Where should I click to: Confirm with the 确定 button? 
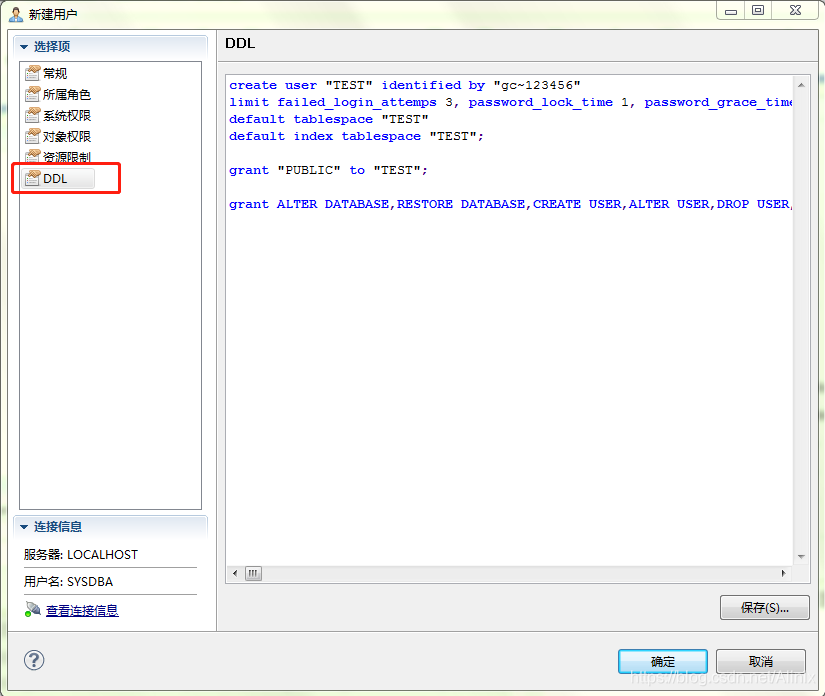click(x=662, y=661)
